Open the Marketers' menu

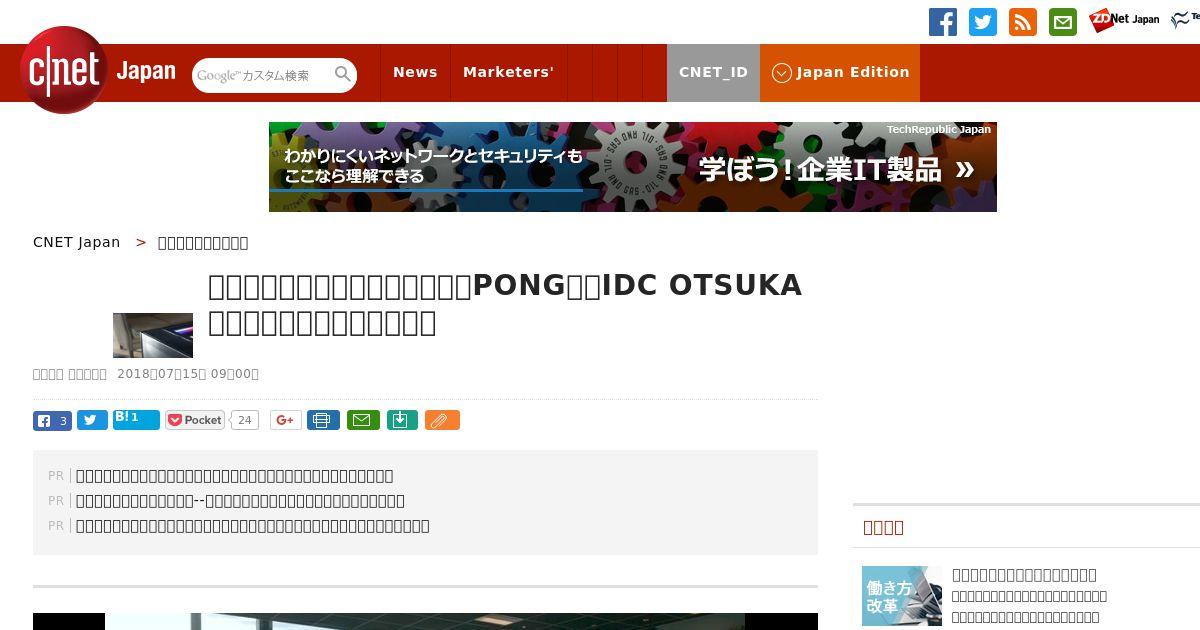508,72
